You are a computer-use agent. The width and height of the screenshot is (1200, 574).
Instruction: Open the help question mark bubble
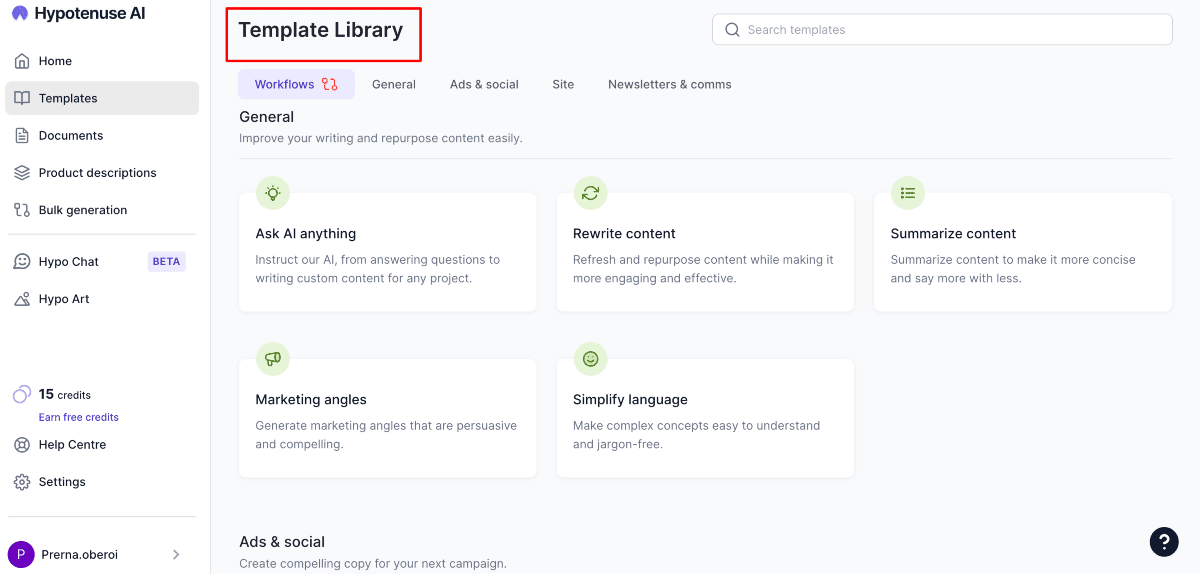(x=1164, y=541)
